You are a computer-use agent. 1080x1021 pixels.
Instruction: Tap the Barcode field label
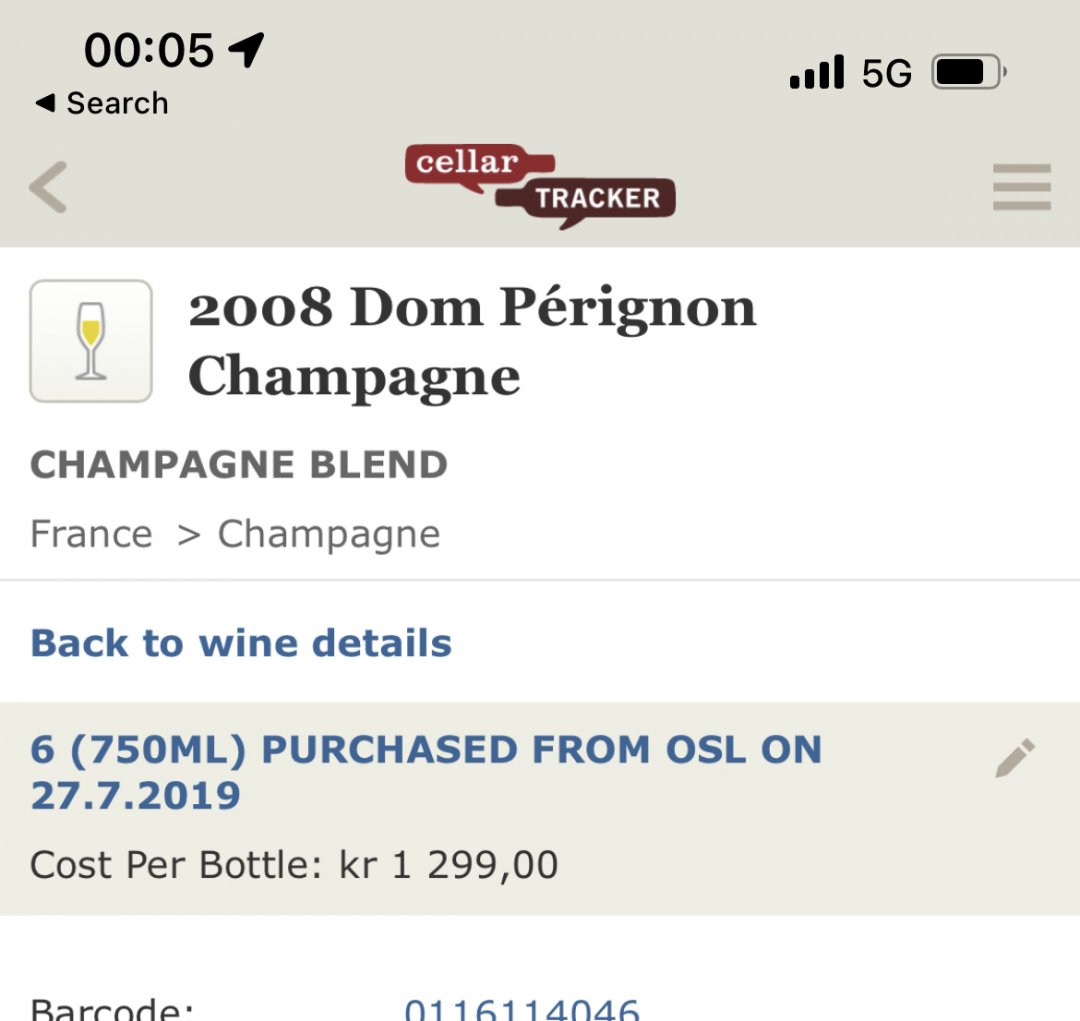tap(112, 1009)
